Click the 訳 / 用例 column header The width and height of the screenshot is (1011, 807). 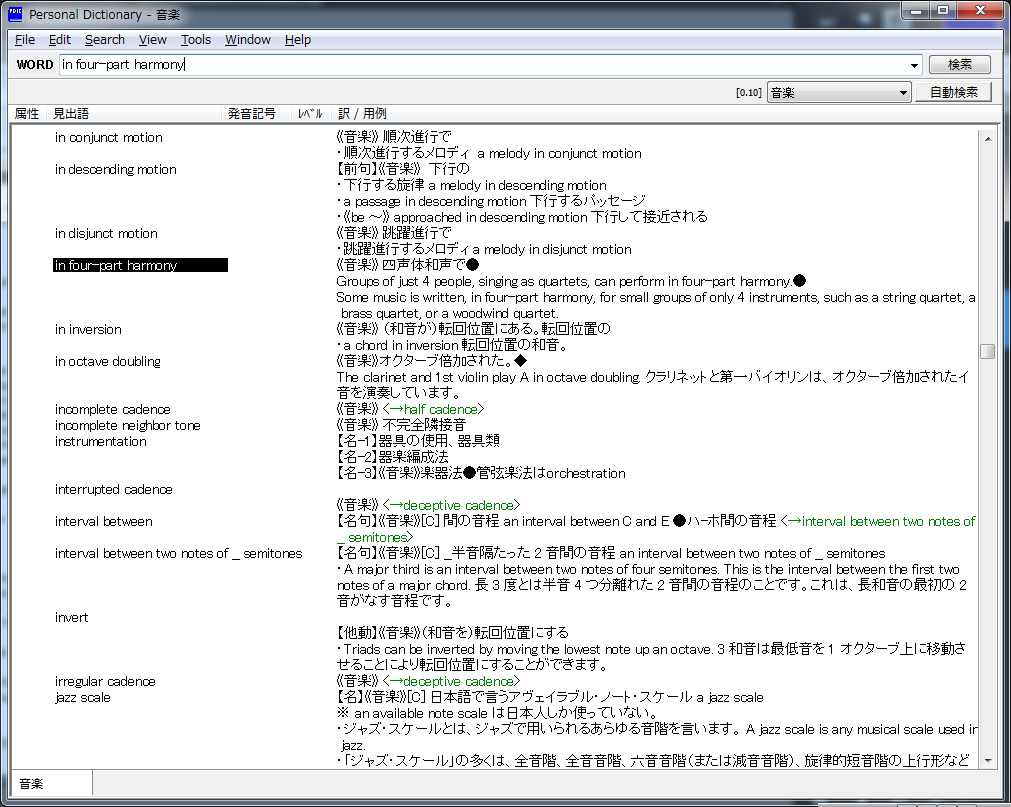coord(362,114)
